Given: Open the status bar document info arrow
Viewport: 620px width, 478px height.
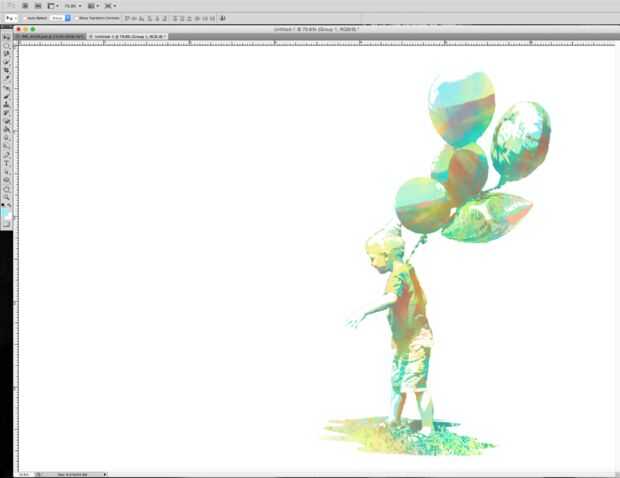Looking at the screenshot, I should pyautogui.click(x=105, y=474).
